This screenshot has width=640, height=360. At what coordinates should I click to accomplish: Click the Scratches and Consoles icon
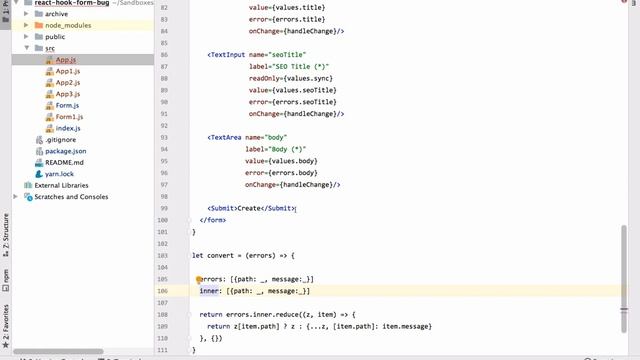click(x=28, y=197)
